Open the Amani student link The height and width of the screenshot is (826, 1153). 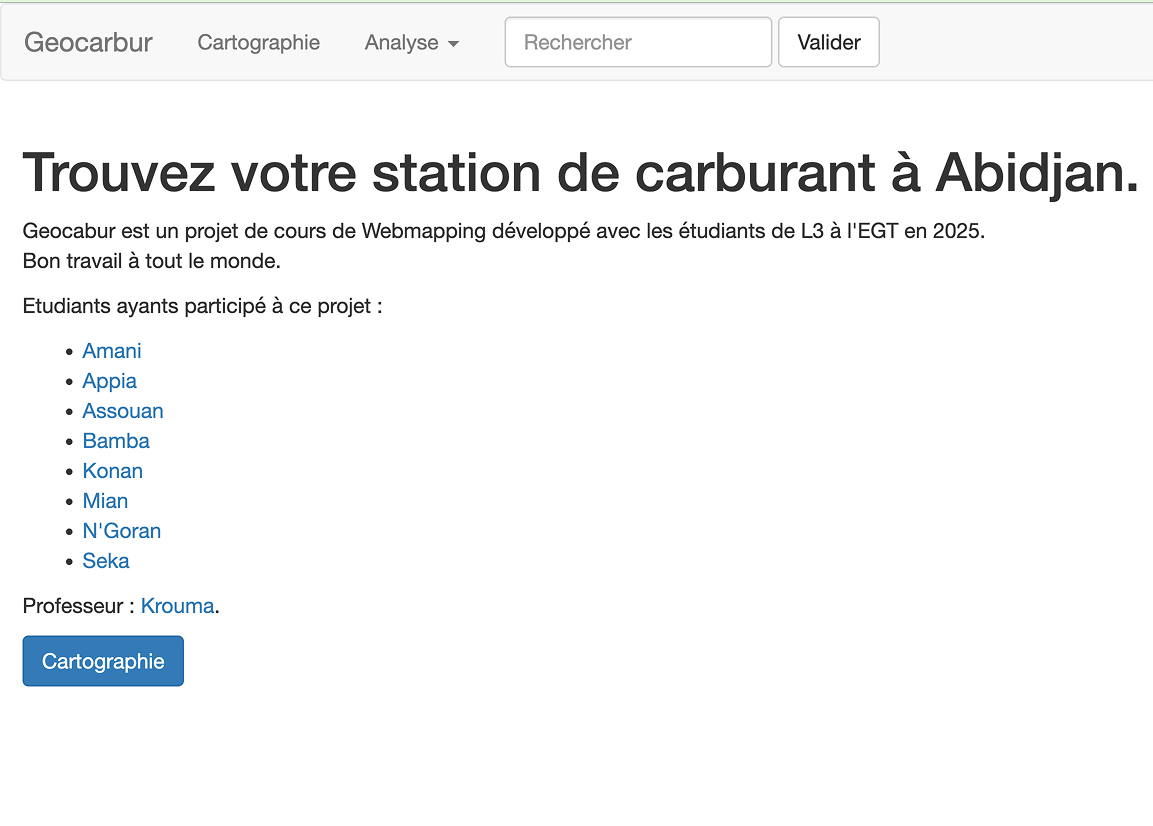click(x=112, y=351)
